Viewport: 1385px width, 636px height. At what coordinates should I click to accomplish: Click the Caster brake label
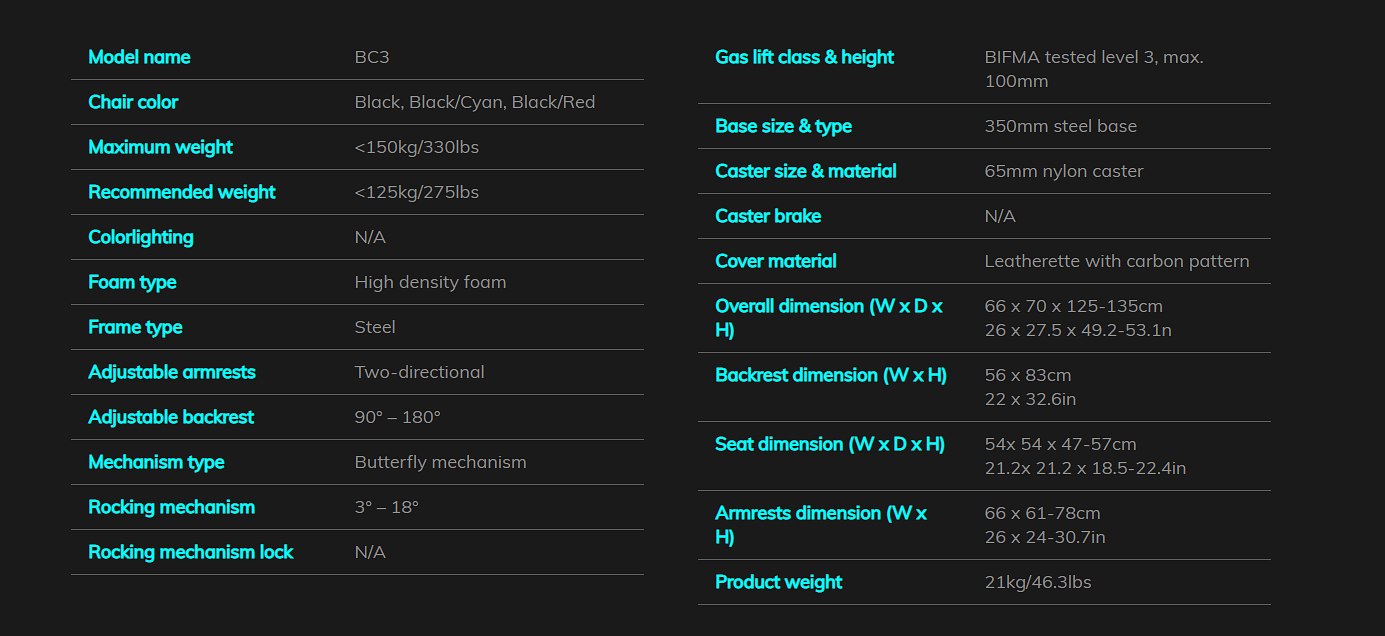coord(768,216)
